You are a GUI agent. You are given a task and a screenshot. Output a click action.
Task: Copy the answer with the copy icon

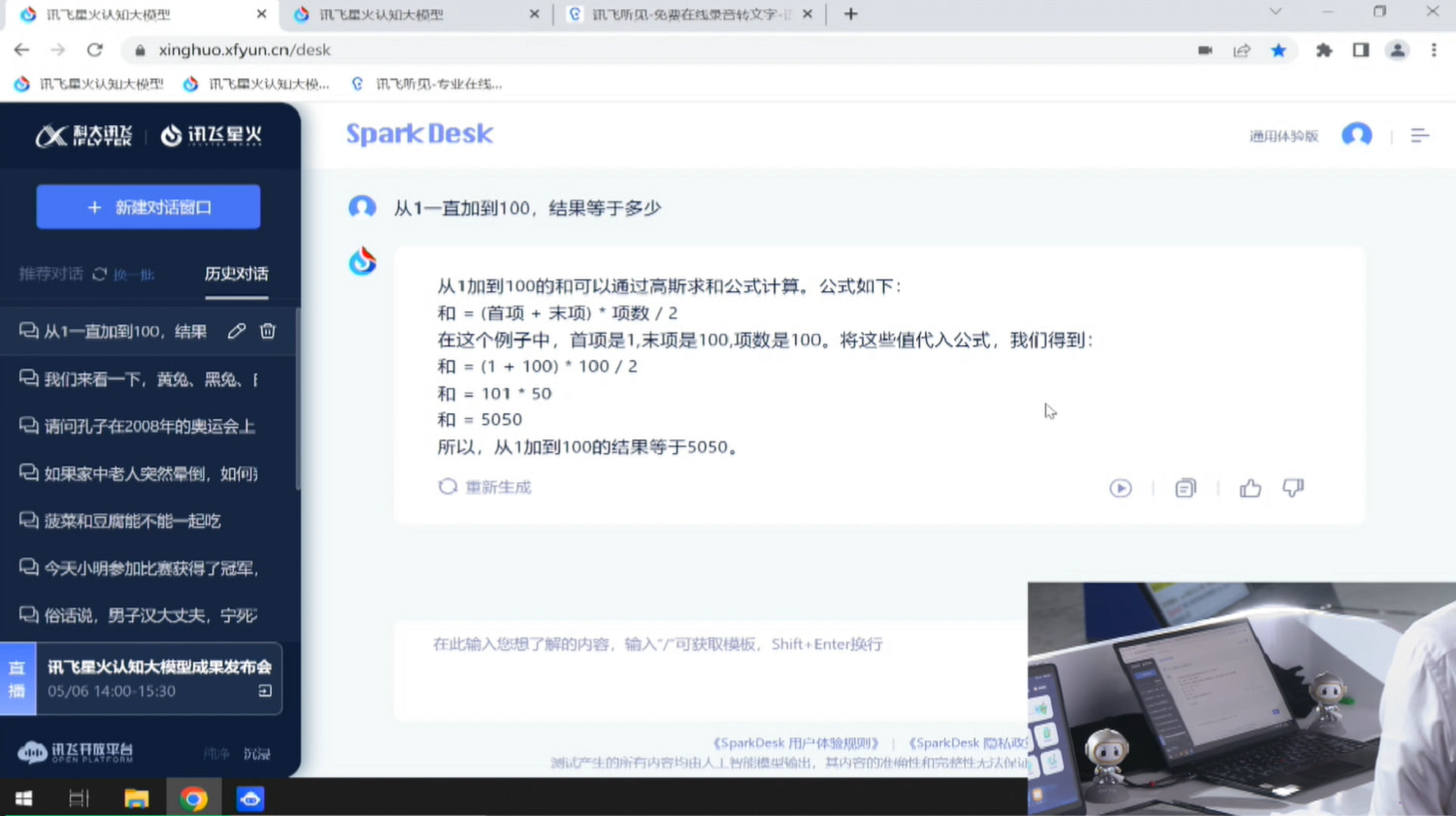(x=1185, y=488)
